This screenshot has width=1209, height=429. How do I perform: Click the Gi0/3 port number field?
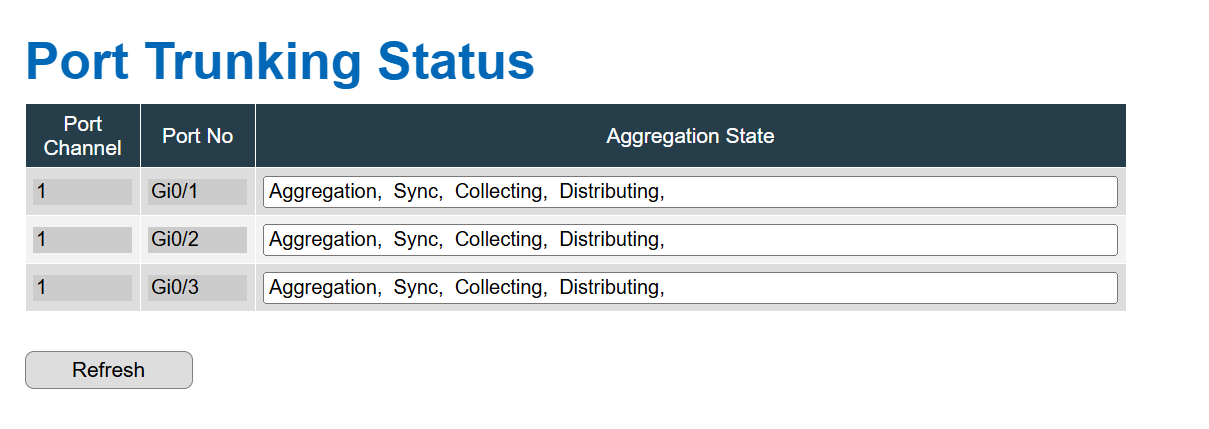197,288
